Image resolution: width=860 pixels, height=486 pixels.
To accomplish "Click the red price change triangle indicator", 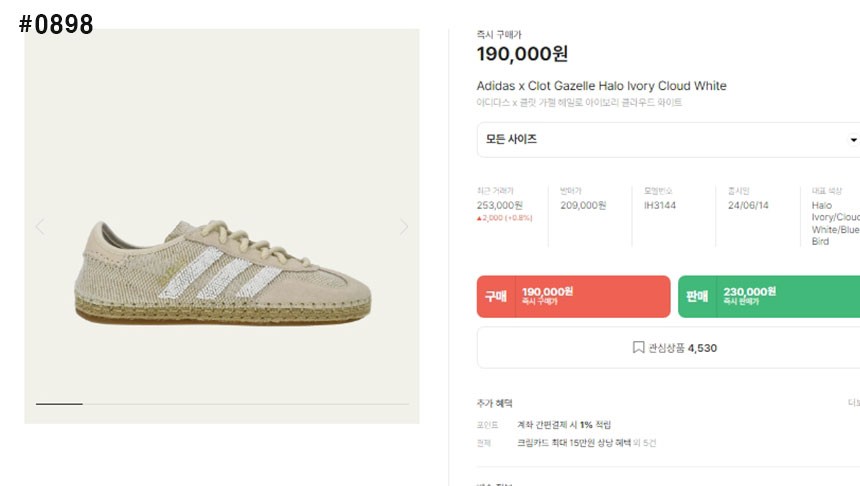I will coord(480,218).
